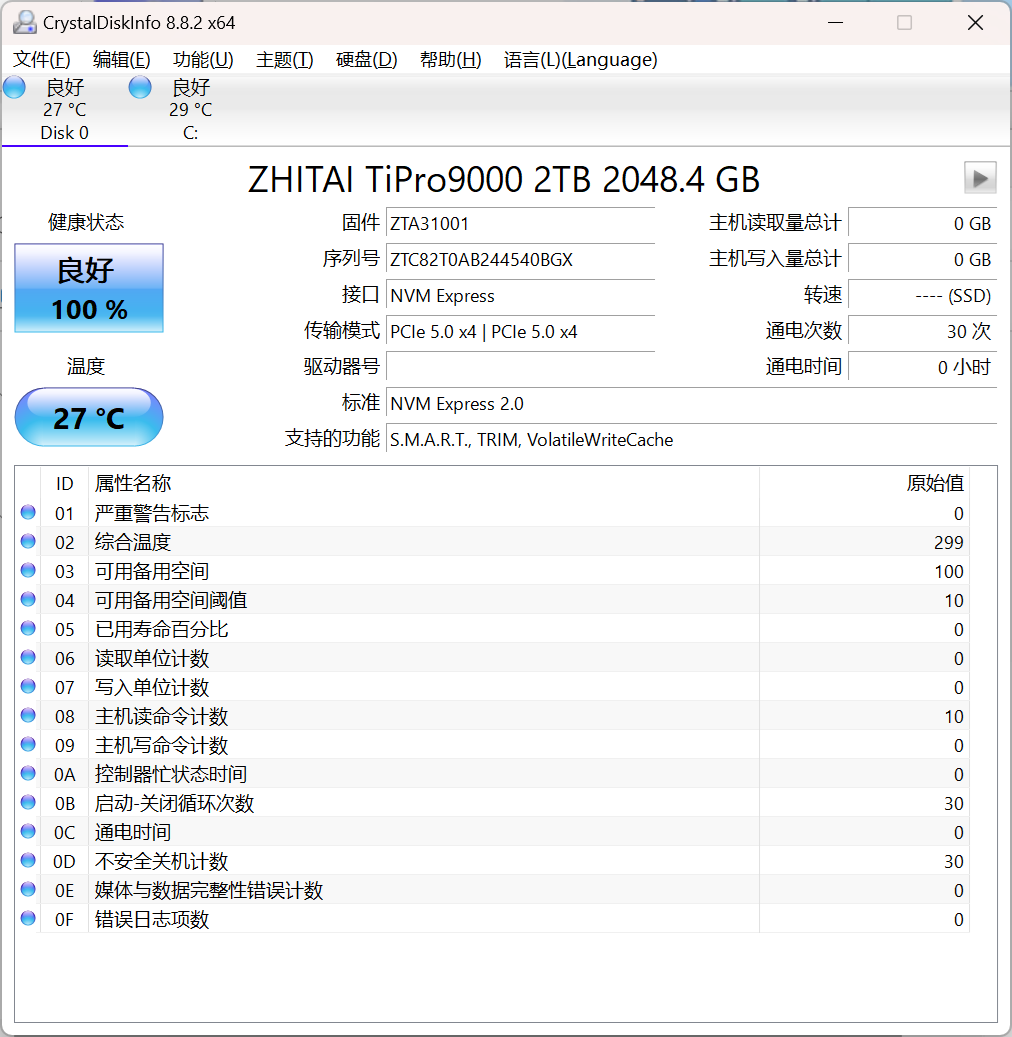Click status dot for 07 写入单位计数
The width and height of the screenshot is (1012, 1037).
[28, 686]
